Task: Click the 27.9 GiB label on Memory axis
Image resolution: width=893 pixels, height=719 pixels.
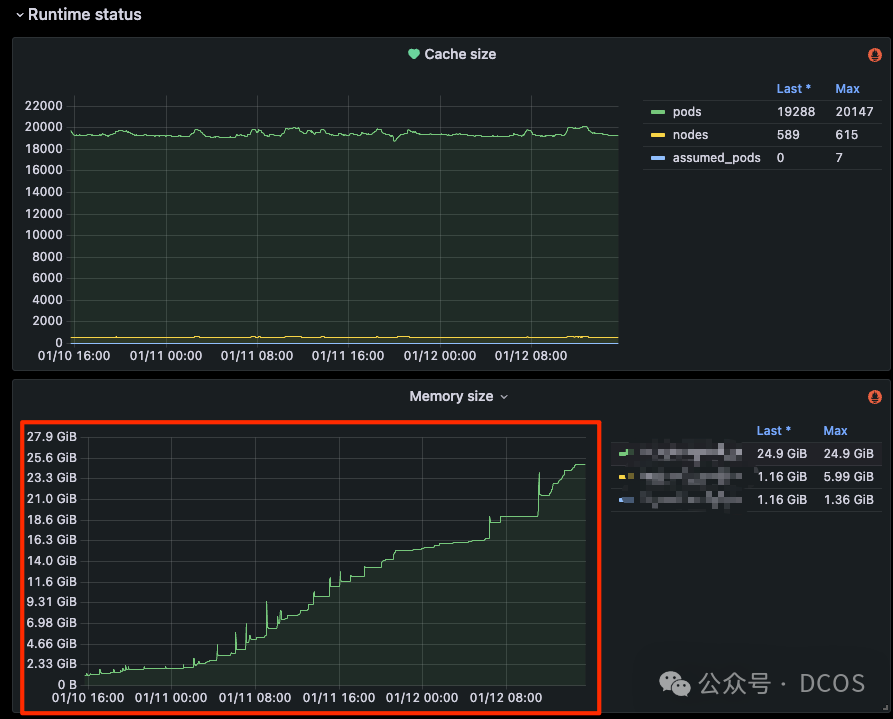Action: [51, 436]
